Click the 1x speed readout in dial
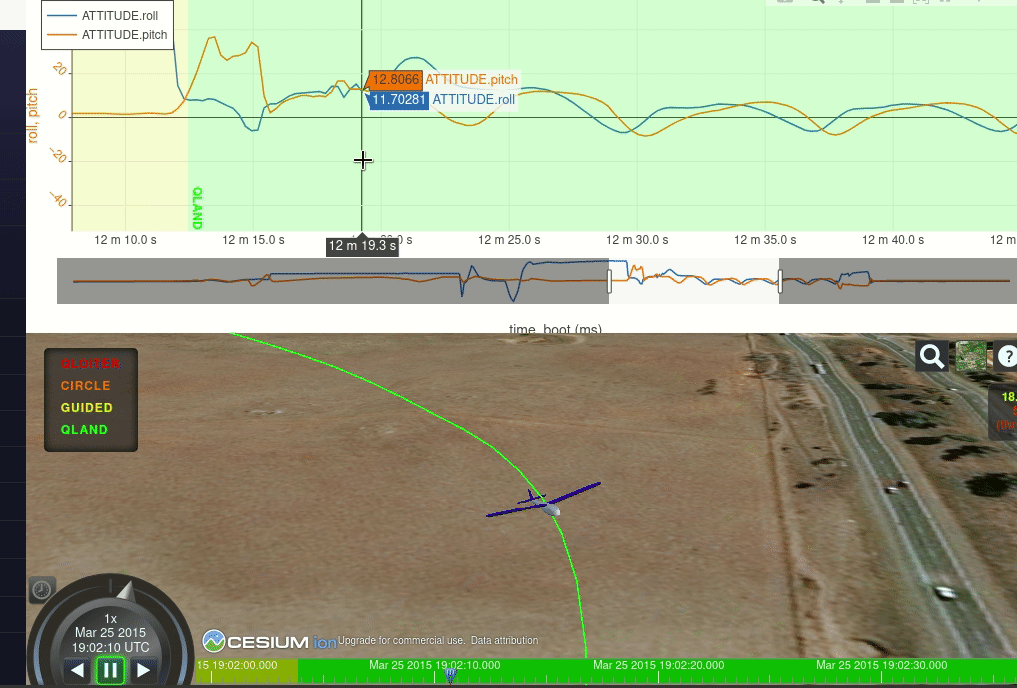The height and width of the screenshot is (688, 1017). (x=111, y=619)
